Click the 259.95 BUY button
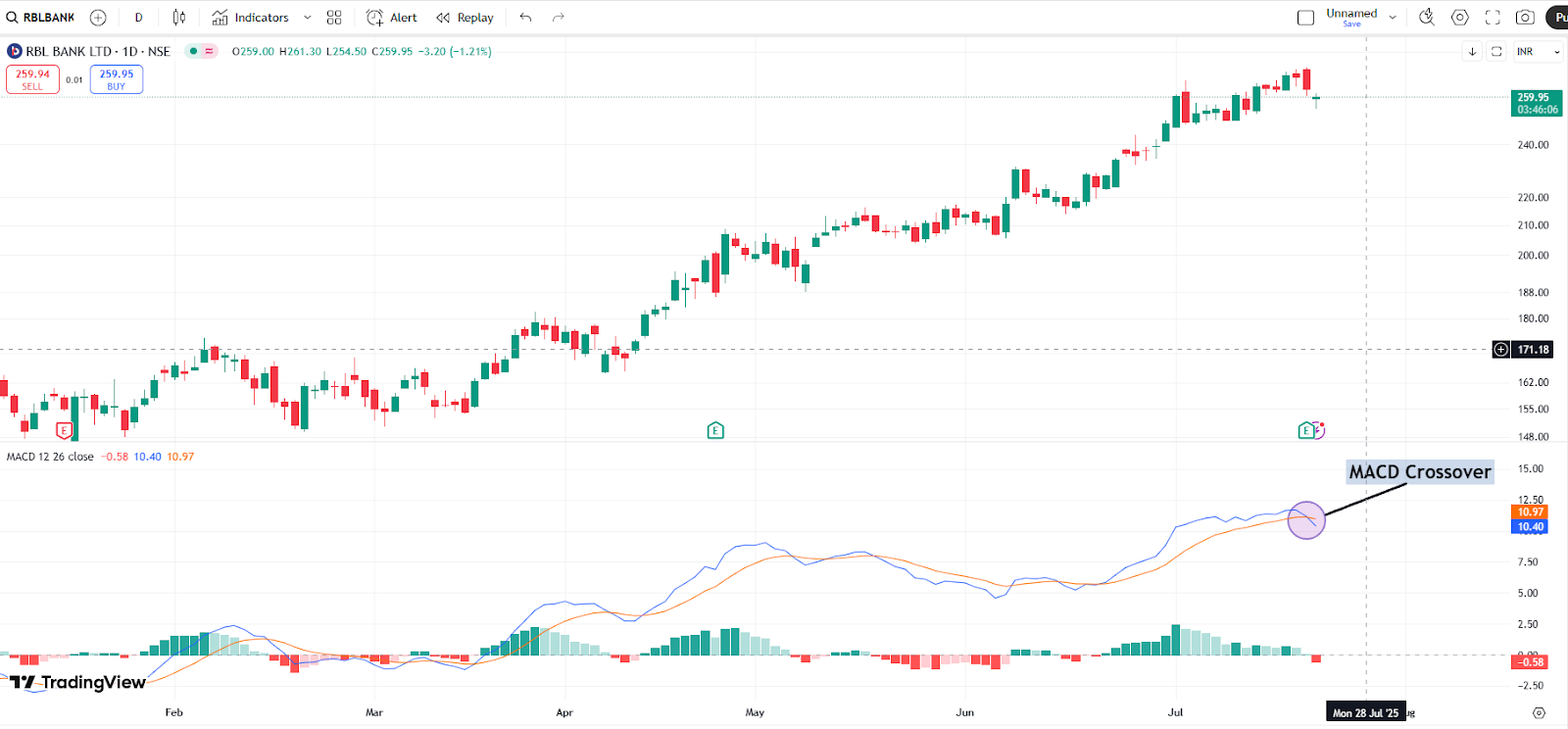Screen dimensions: 1568x729 (117, 79)
